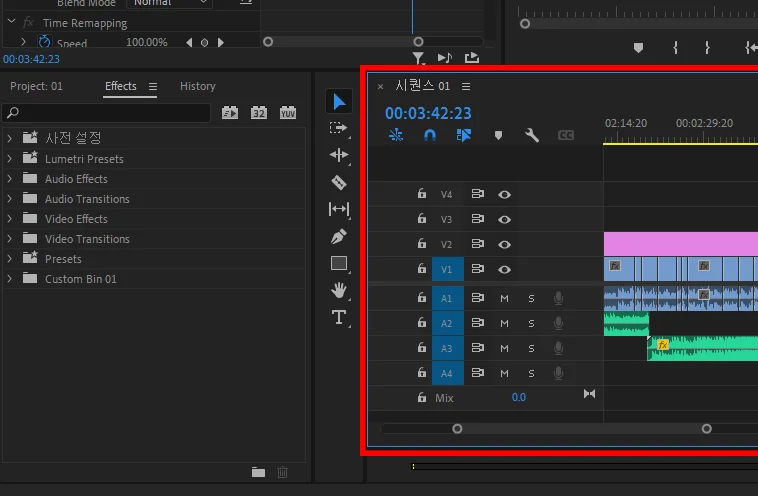Open Effects panel menu
Viewport: 758px width, 496px height.
coord(153,87)
